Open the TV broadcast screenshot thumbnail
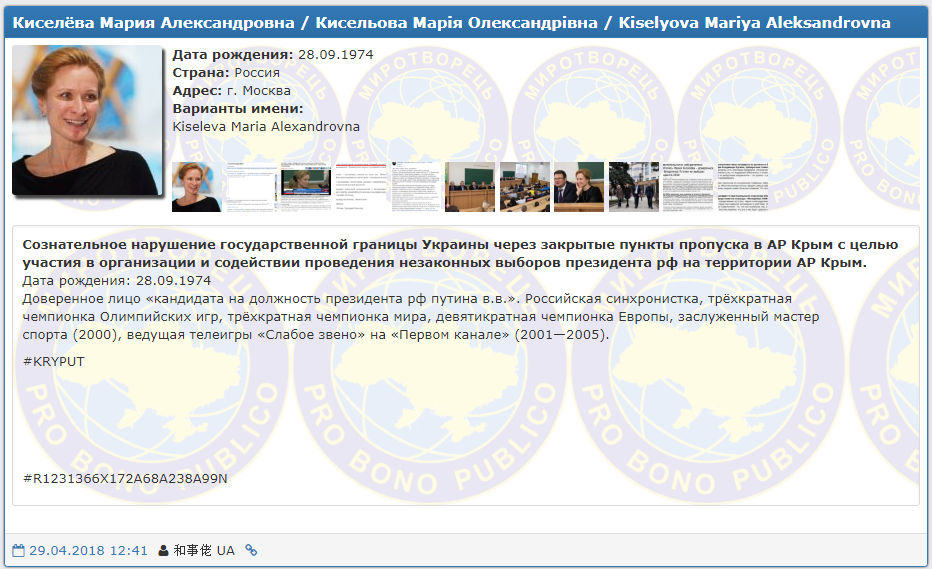932x569 pixels. pyautogui.click(x=305, y=187)
